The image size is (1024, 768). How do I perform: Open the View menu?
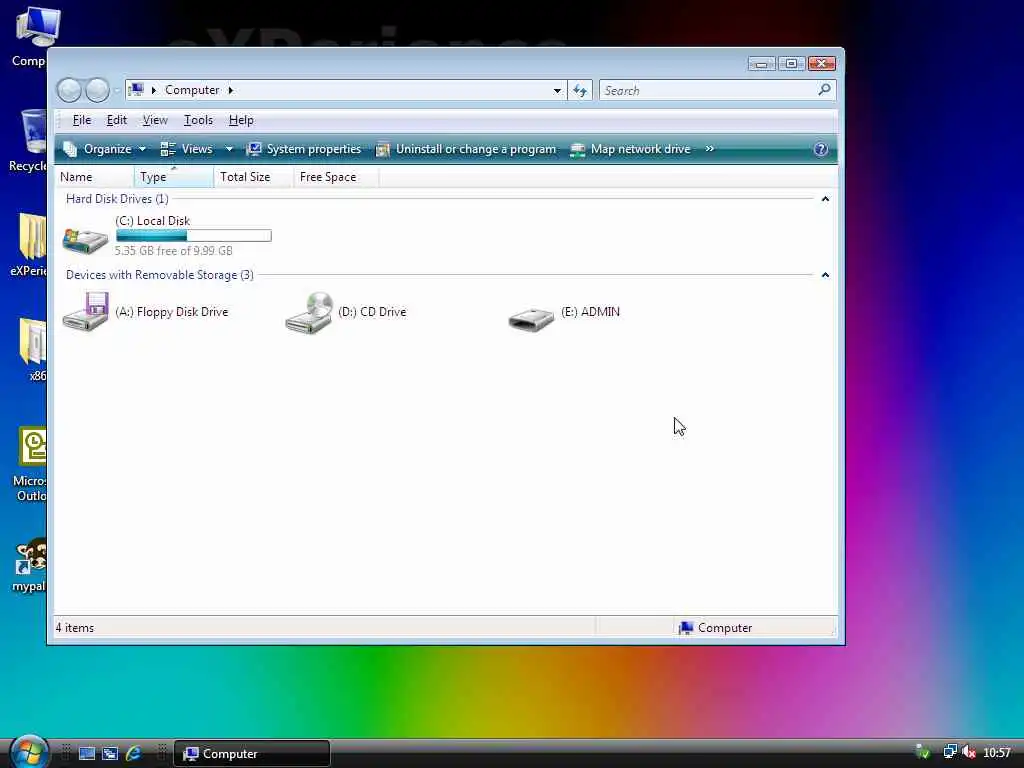pos(155,120)
